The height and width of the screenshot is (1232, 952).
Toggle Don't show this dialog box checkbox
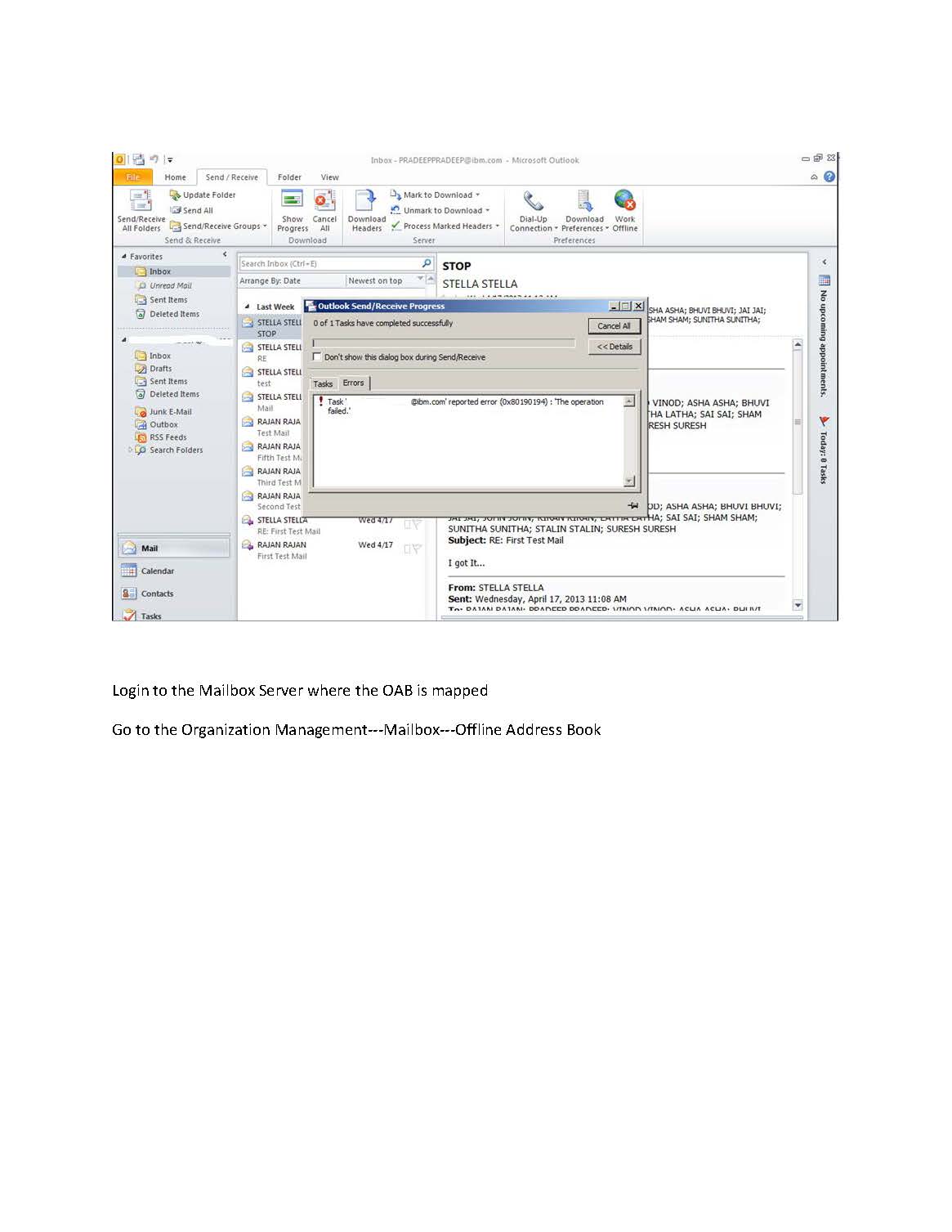[317, 357]
